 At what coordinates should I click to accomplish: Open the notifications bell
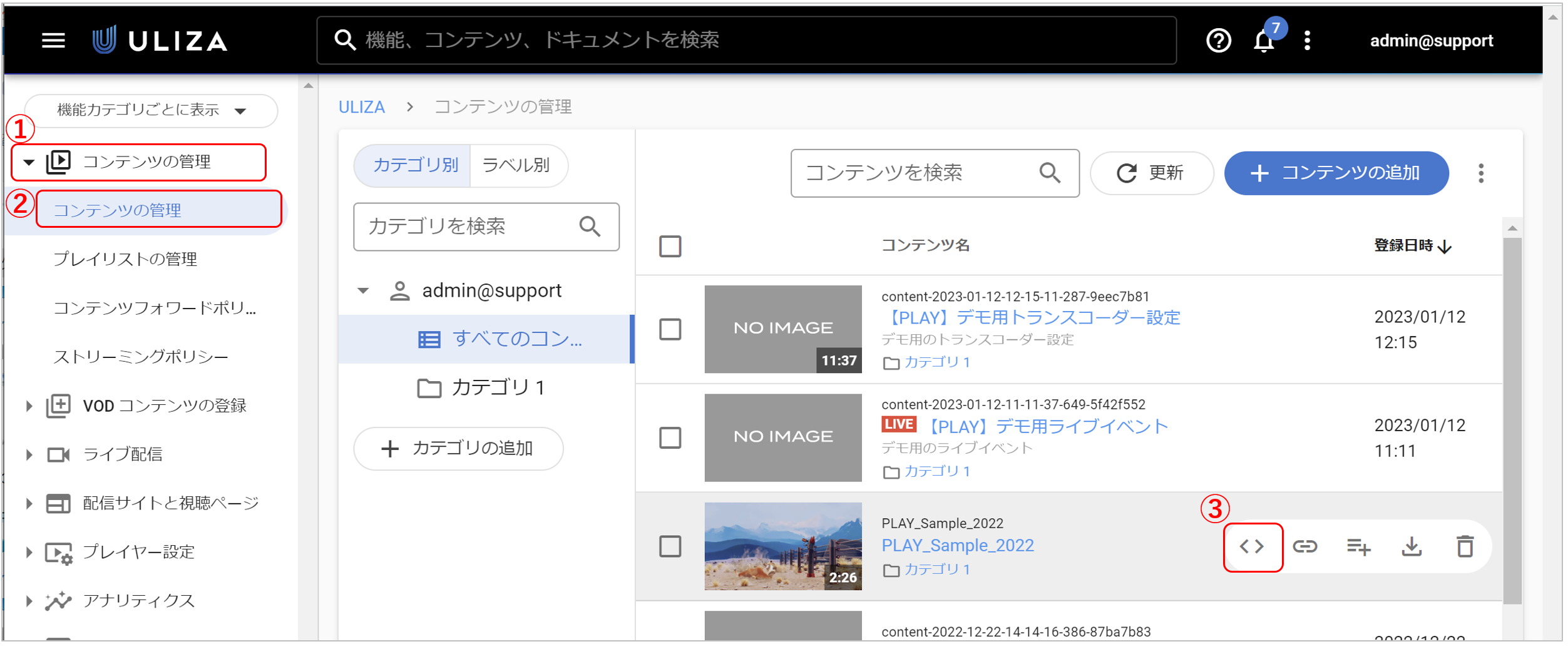(x=1264, y=41)
